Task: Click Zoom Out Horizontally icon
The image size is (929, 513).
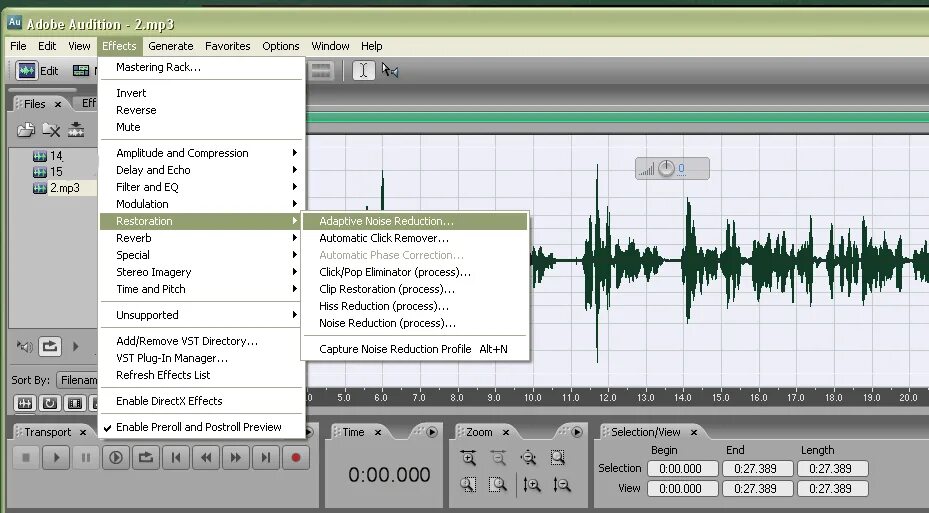Action: (498, 457)
